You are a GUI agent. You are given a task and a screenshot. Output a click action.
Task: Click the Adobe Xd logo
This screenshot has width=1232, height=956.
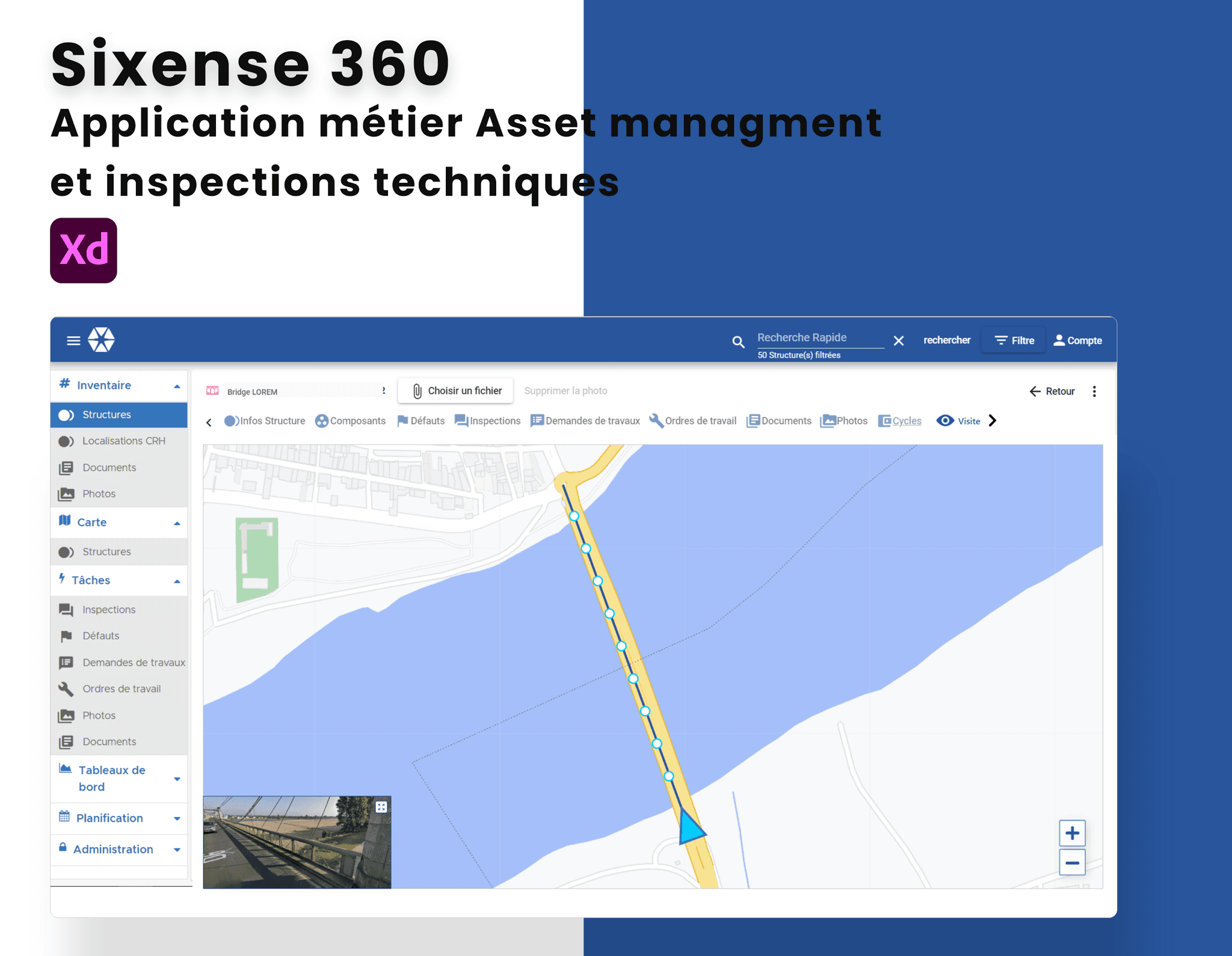click(x=84, y=251)
